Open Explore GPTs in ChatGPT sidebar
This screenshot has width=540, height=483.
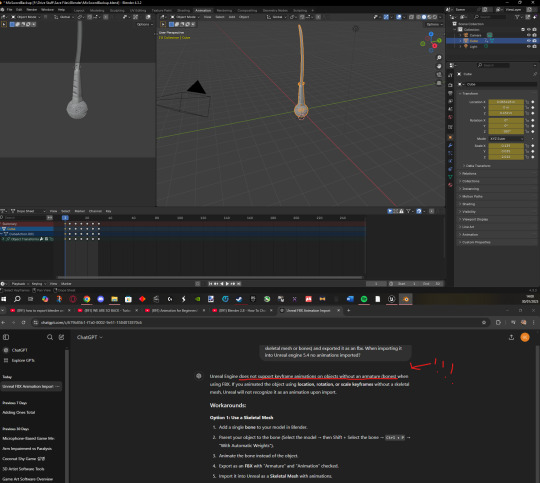pyautogui.click(x=23, y=360)
